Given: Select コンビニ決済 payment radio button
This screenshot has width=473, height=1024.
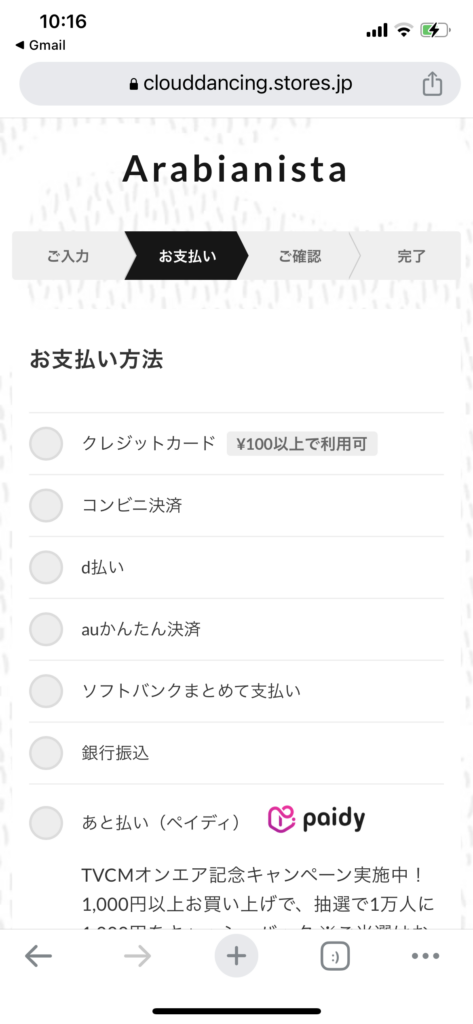Looking at the screenshot, I should tap(46, 505).
